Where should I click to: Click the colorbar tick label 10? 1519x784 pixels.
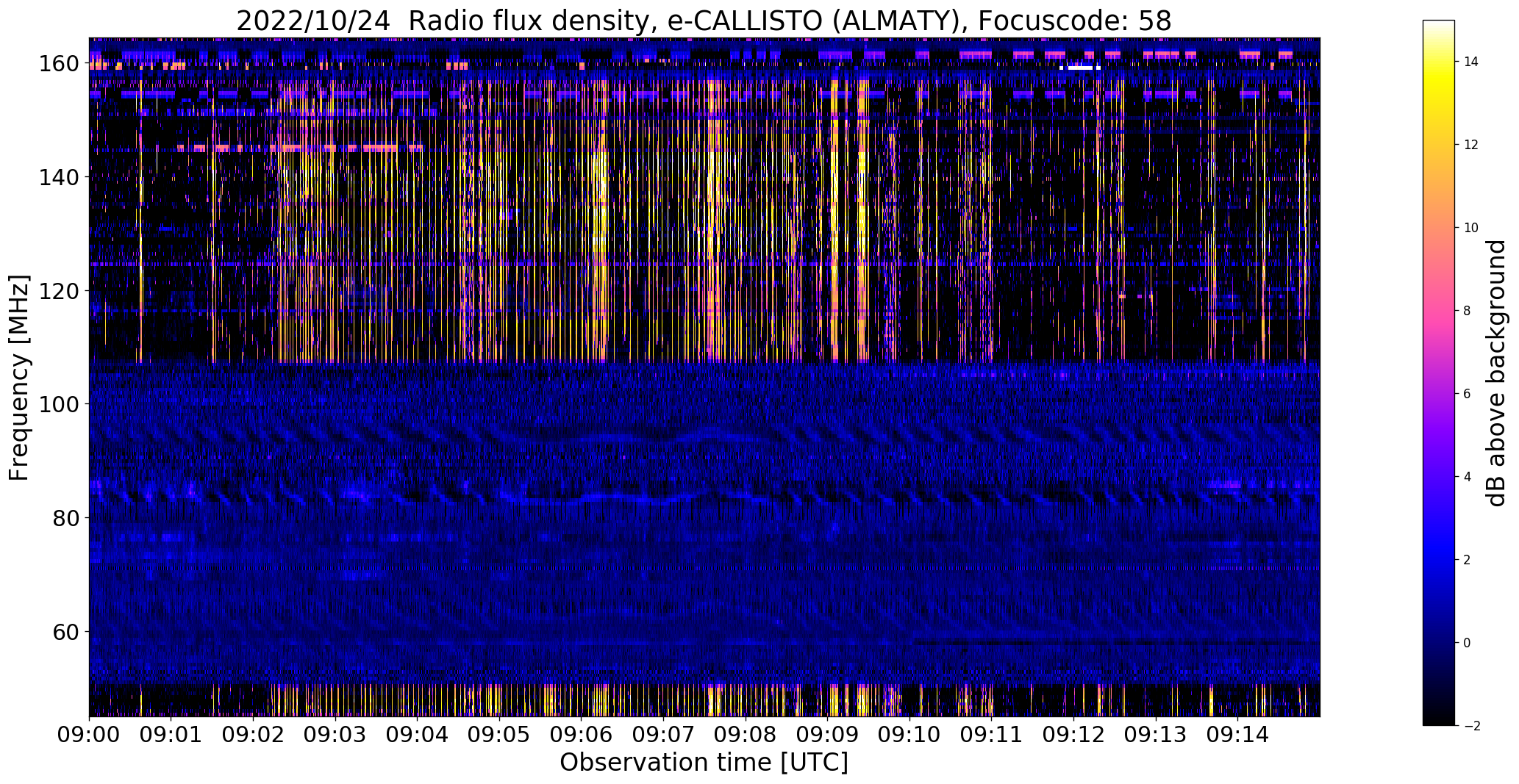[1471, 228]
